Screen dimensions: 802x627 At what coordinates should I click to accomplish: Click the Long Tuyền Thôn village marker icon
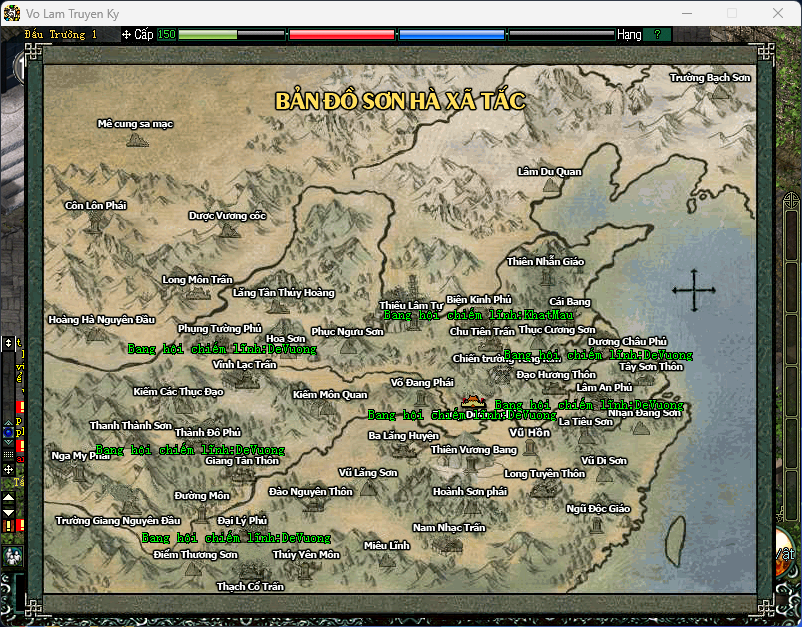tap(543, 488)
